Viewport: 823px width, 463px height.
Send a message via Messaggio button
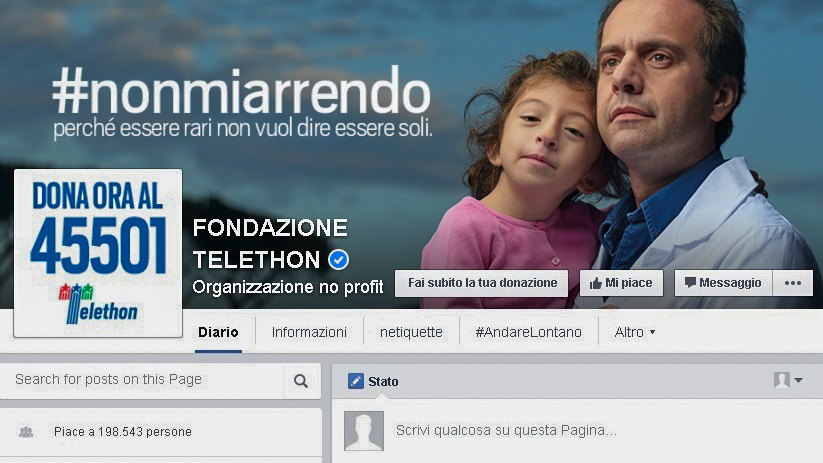click(723, 283)
